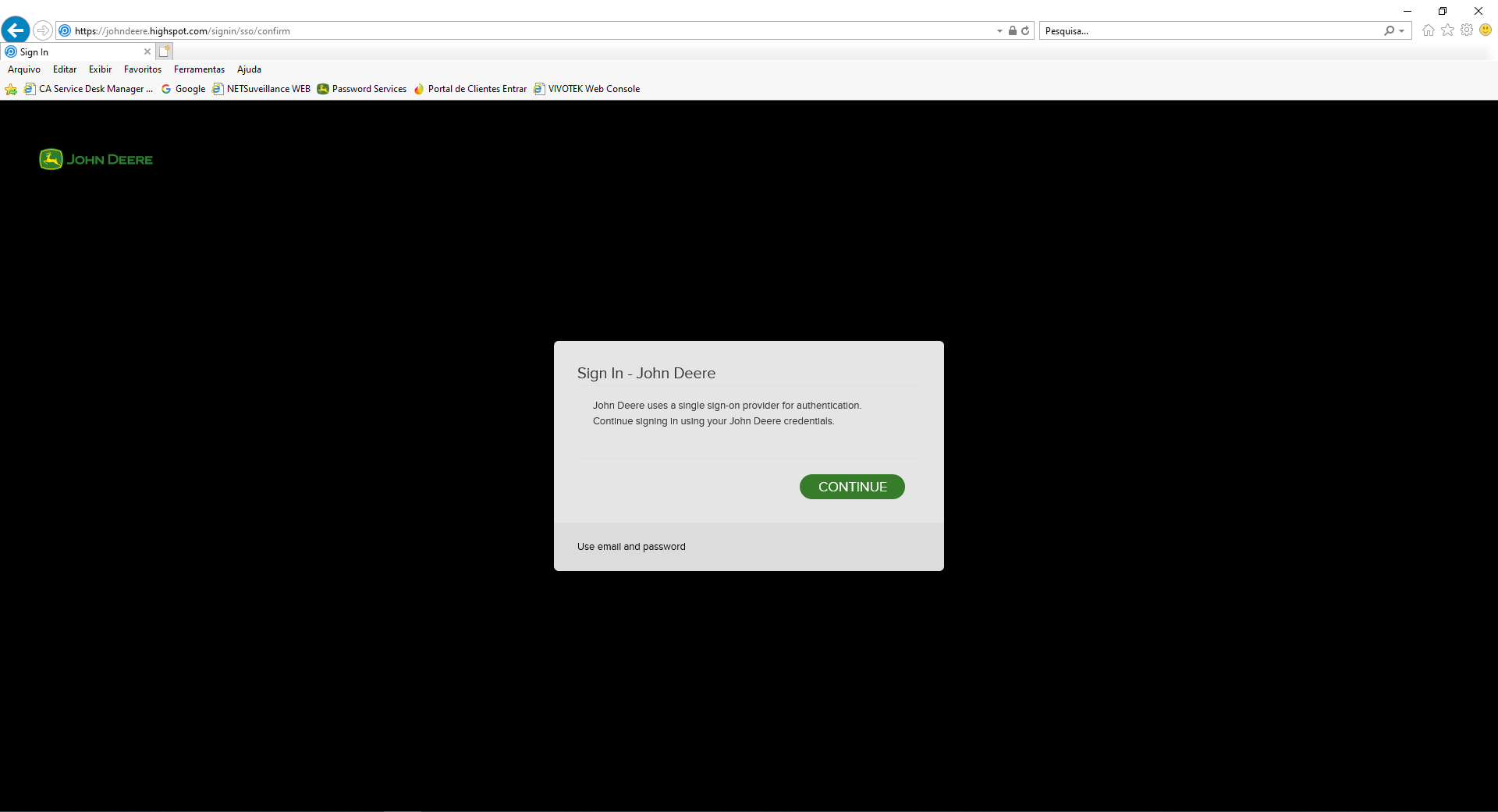Viewport: 1498px width, 812px height.
Task: Click the browser Back arrow button
Action: [x=16, y=30]
